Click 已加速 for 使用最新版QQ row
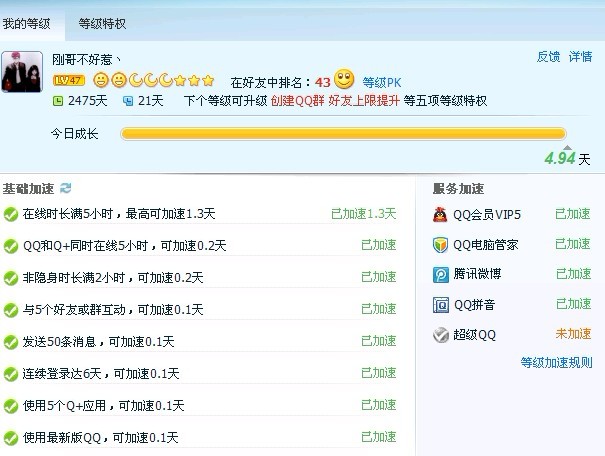 379,437
